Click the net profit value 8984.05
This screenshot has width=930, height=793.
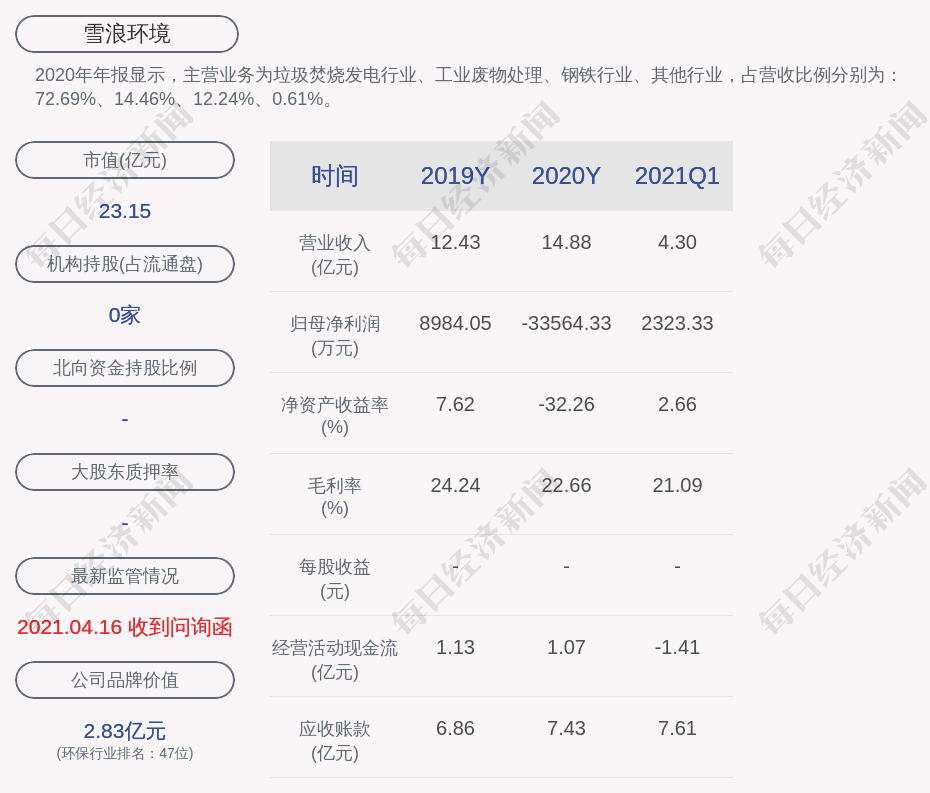pyautogui.click(x=456, y=324)
